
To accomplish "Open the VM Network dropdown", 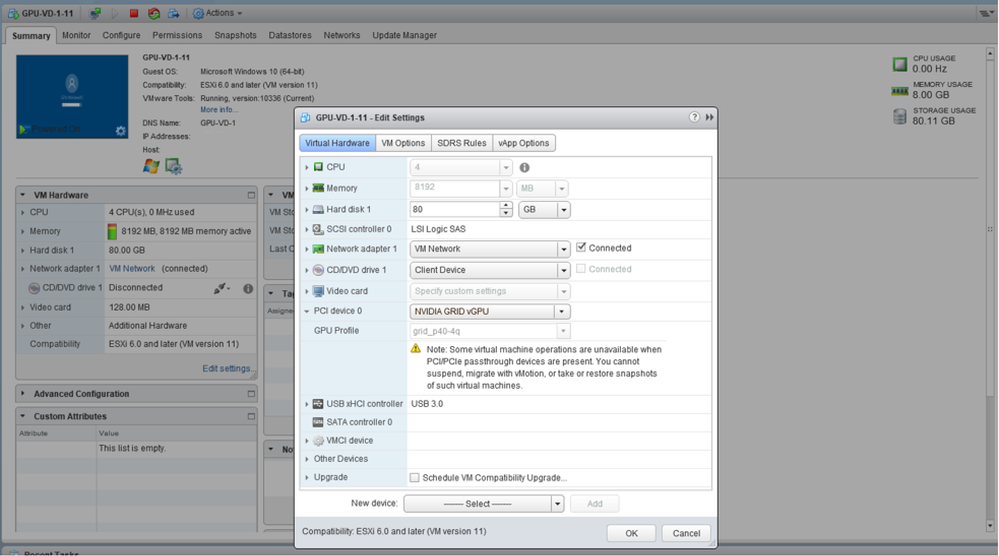I will 563,249.
